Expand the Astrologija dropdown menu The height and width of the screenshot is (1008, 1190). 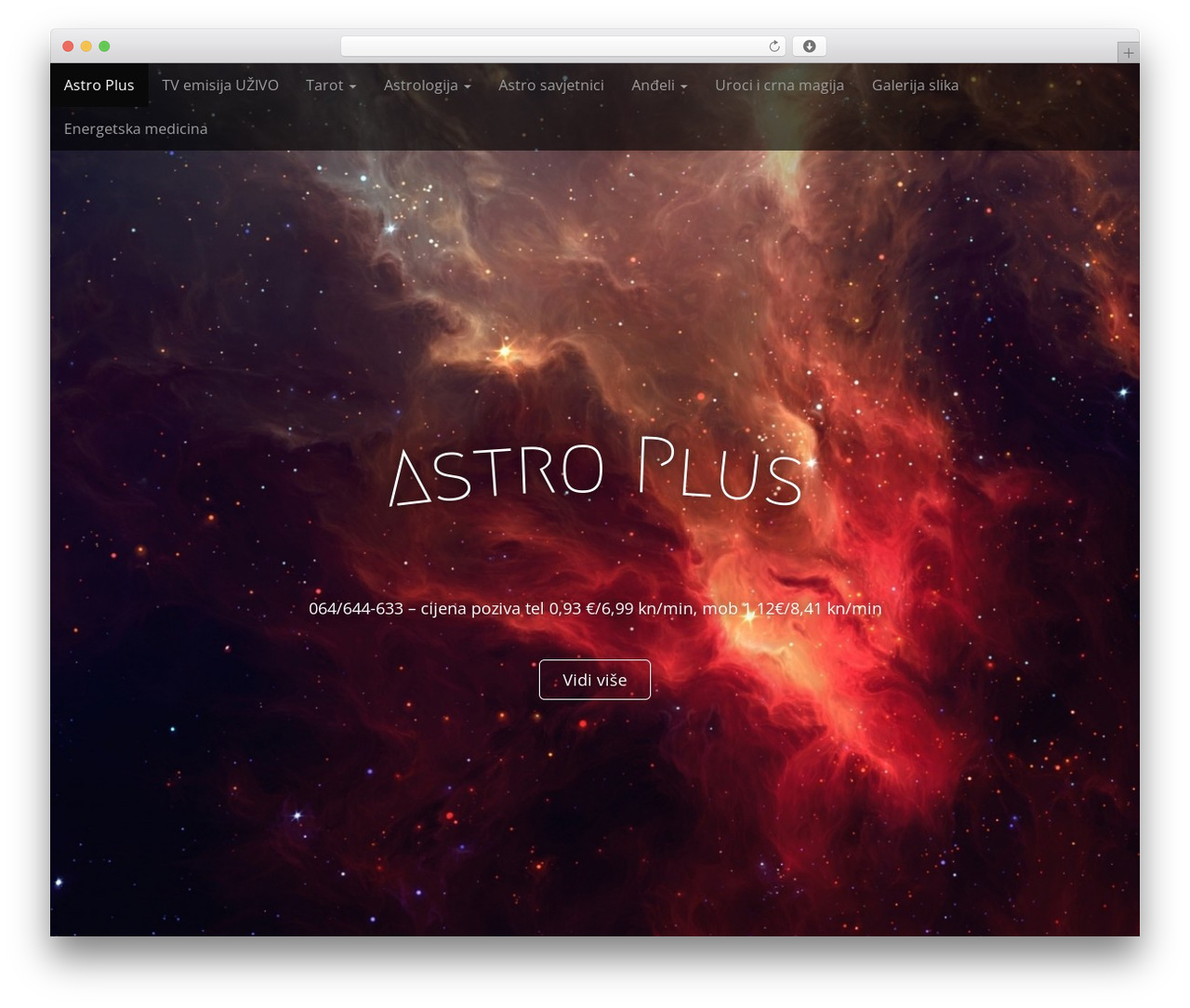click(428, 85)
